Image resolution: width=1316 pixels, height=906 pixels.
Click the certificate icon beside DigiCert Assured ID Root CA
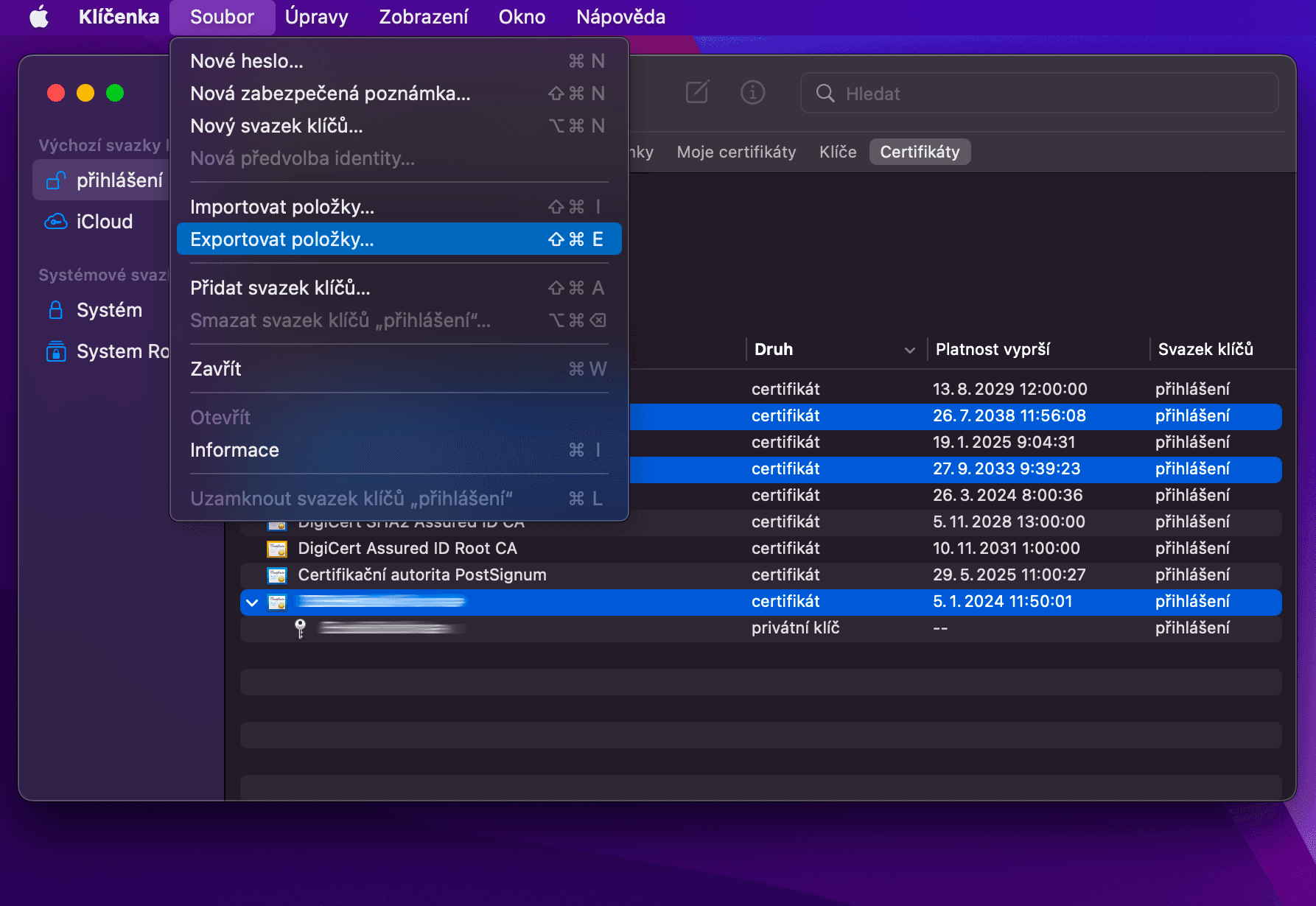pyautogui.click(x=276, y=548)
